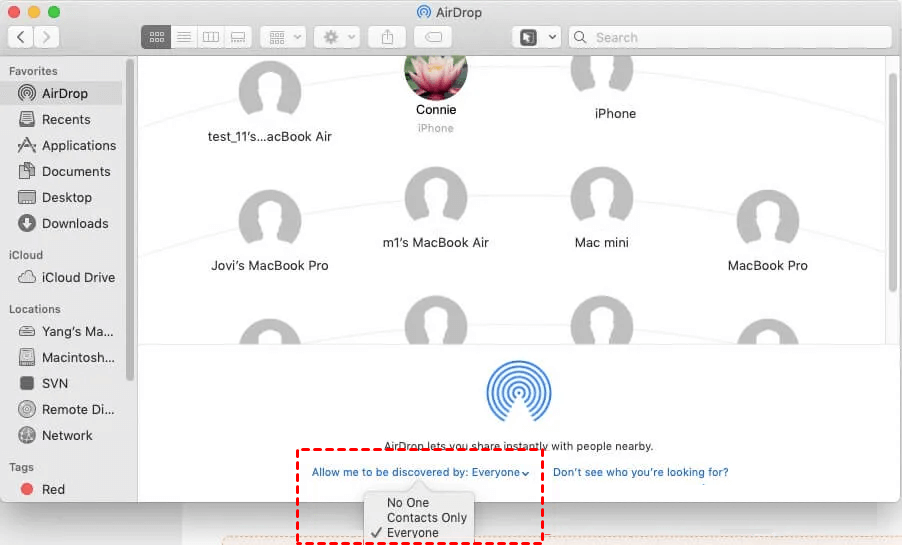This screenshot has width=902, height=545.
Task: Click the sidebar scrollbar
Action: 130,220
